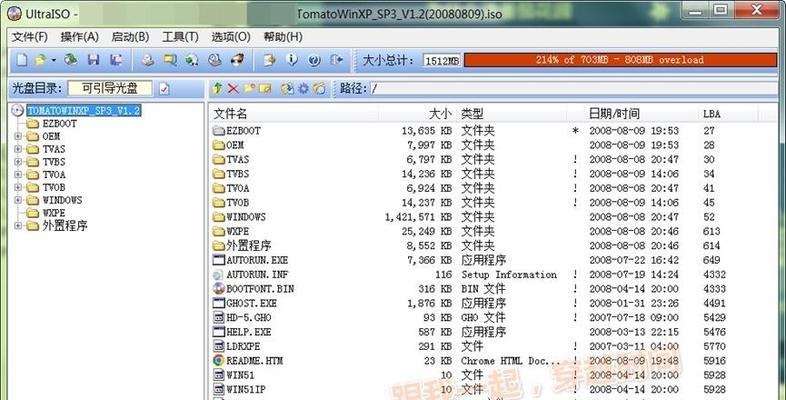Sort by the 类型 column header

tap(511, 114)
